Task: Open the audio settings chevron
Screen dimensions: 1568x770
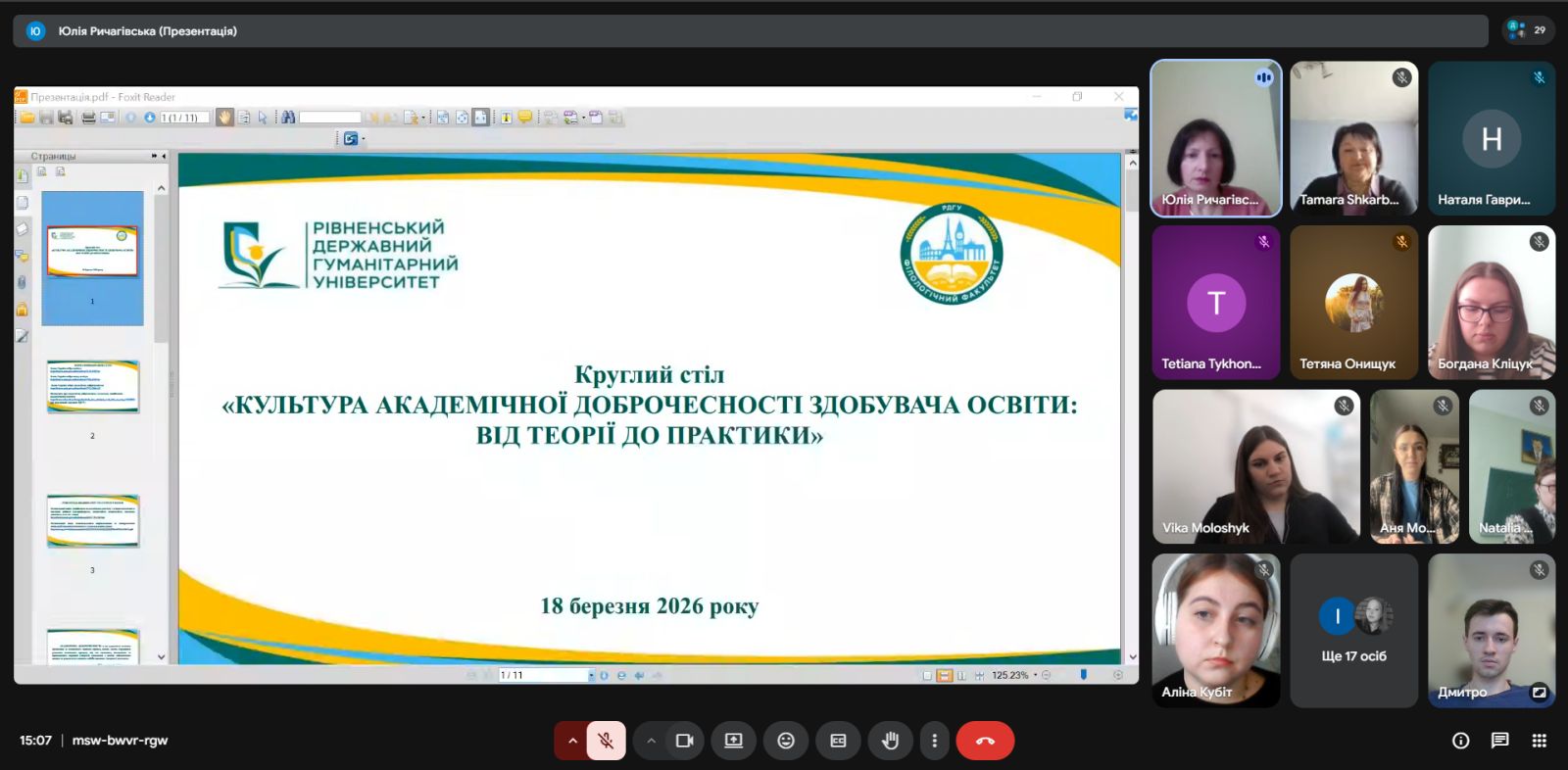Action: 572,741
